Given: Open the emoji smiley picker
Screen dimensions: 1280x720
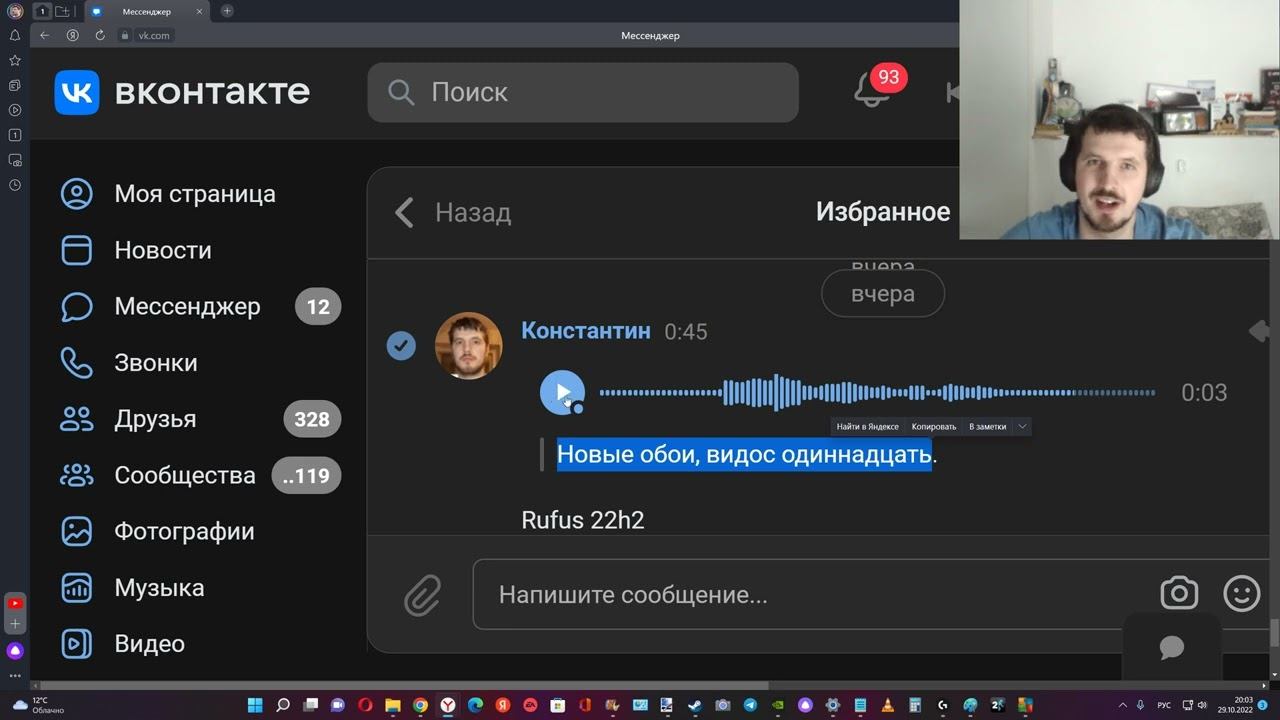Looking at the screenshot, I should tap(1242, 594).
